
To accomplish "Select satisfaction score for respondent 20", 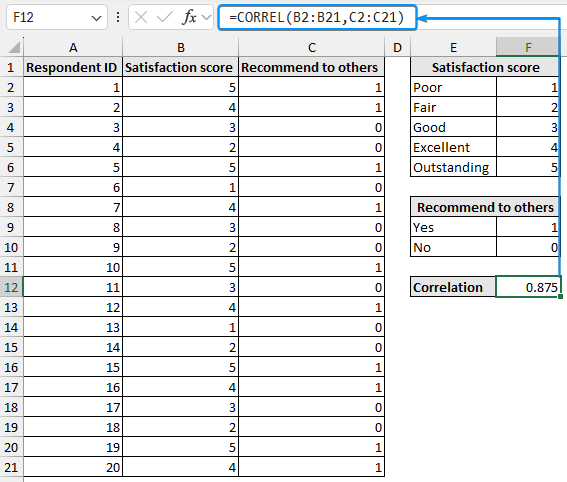I will (181, 468).
